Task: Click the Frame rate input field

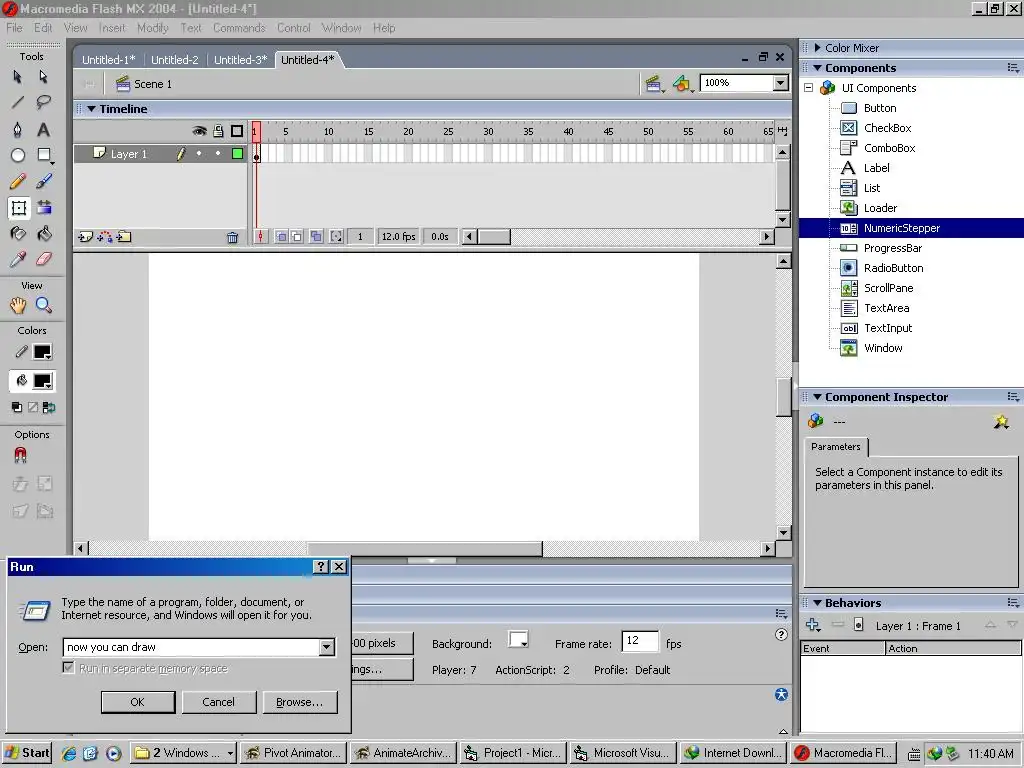Action: pos(639,641)
